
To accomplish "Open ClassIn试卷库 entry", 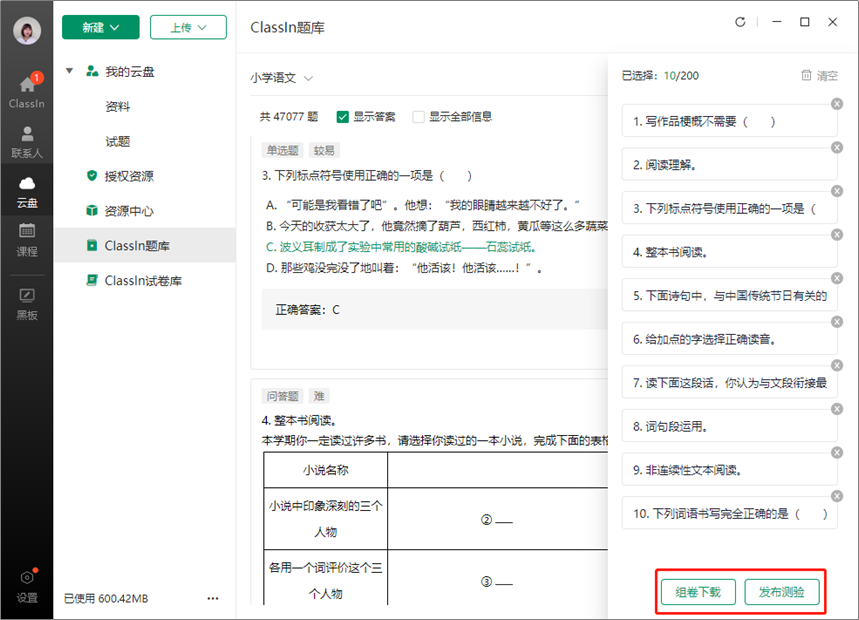I will coord(145,280).
